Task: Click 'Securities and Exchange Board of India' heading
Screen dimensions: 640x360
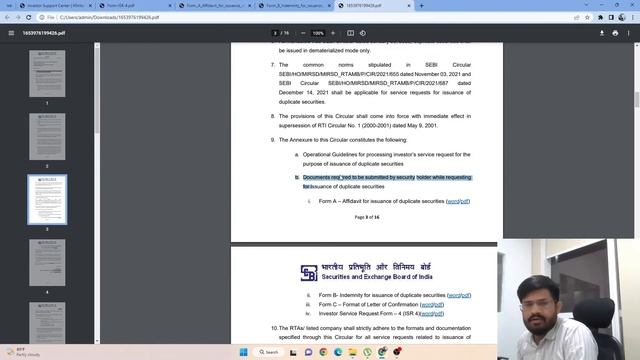Action: tap(377, 277)
